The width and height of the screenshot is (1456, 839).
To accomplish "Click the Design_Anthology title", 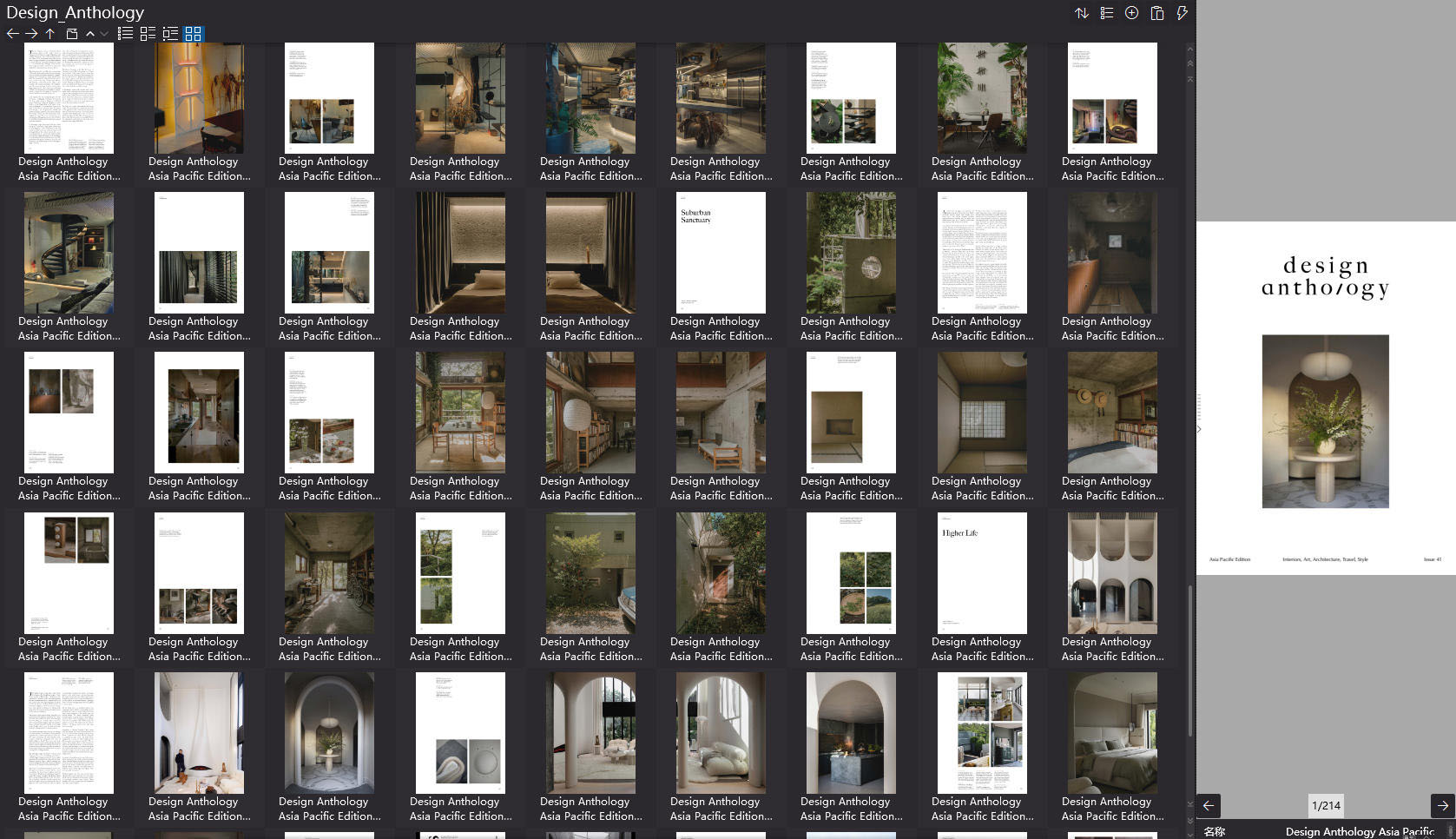I will [75, 12].
